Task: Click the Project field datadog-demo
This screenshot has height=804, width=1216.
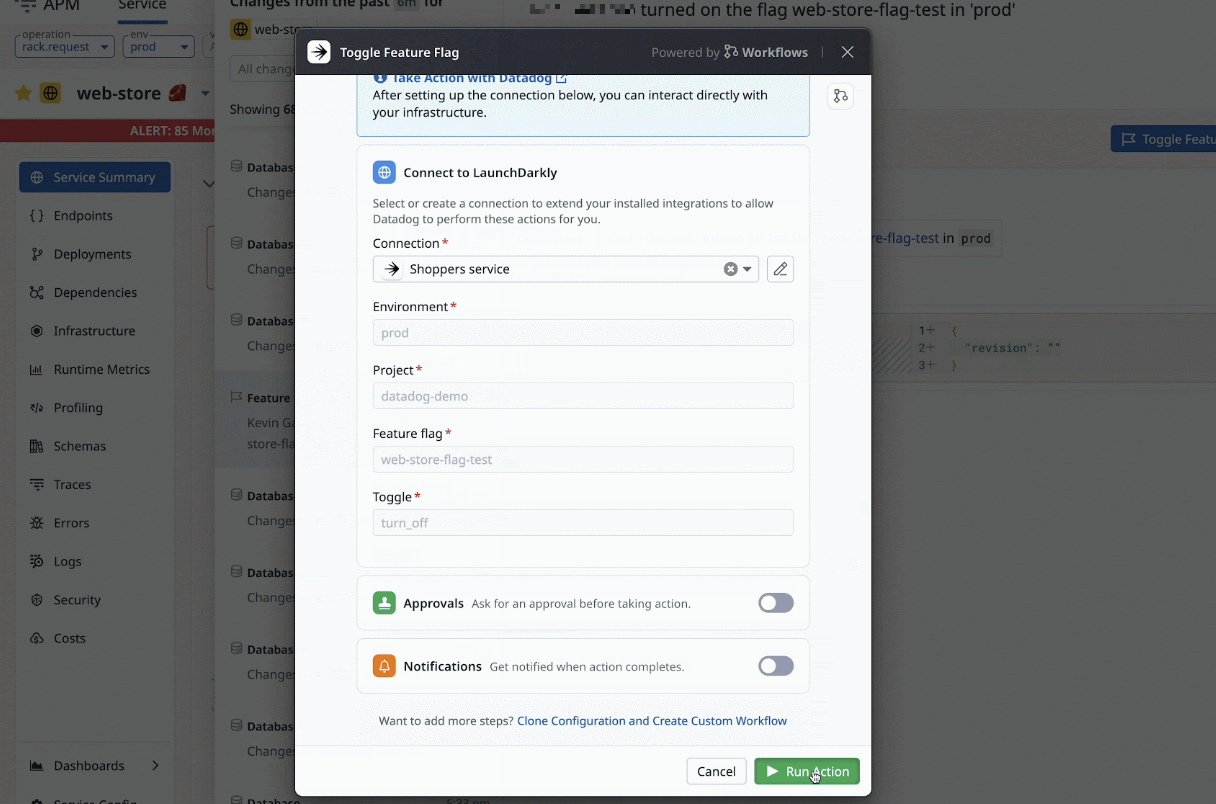Action: (583, 396)
